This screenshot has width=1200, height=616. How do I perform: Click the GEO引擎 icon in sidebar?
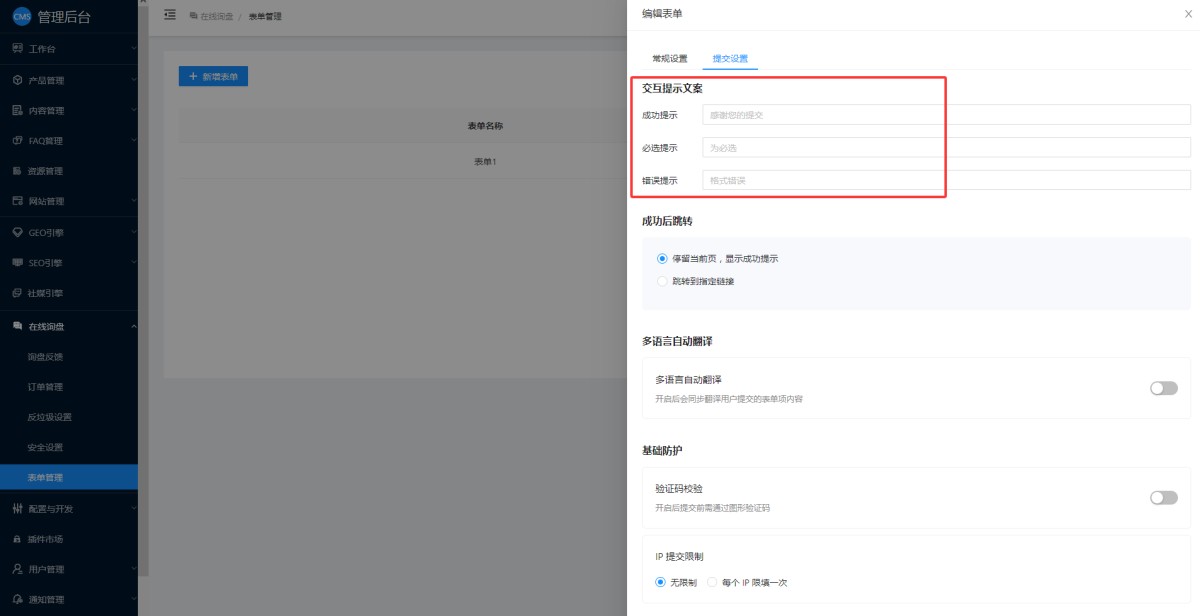pos(17,232)
